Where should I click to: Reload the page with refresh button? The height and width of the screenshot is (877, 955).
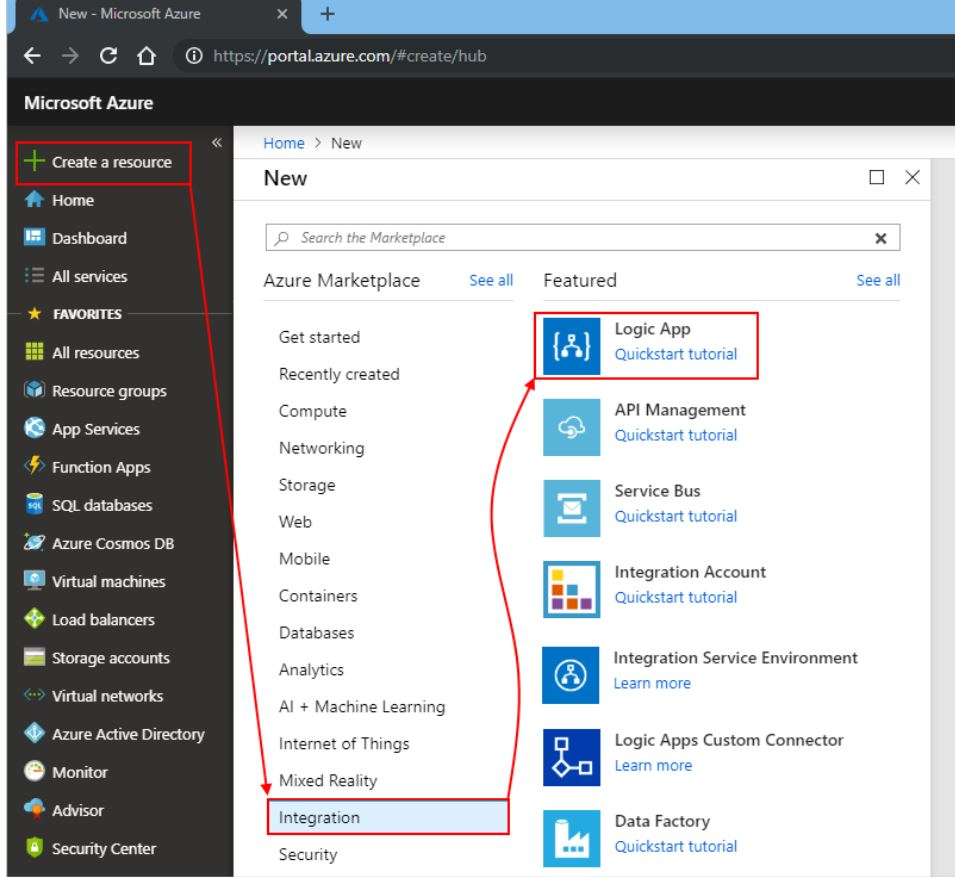108,56
